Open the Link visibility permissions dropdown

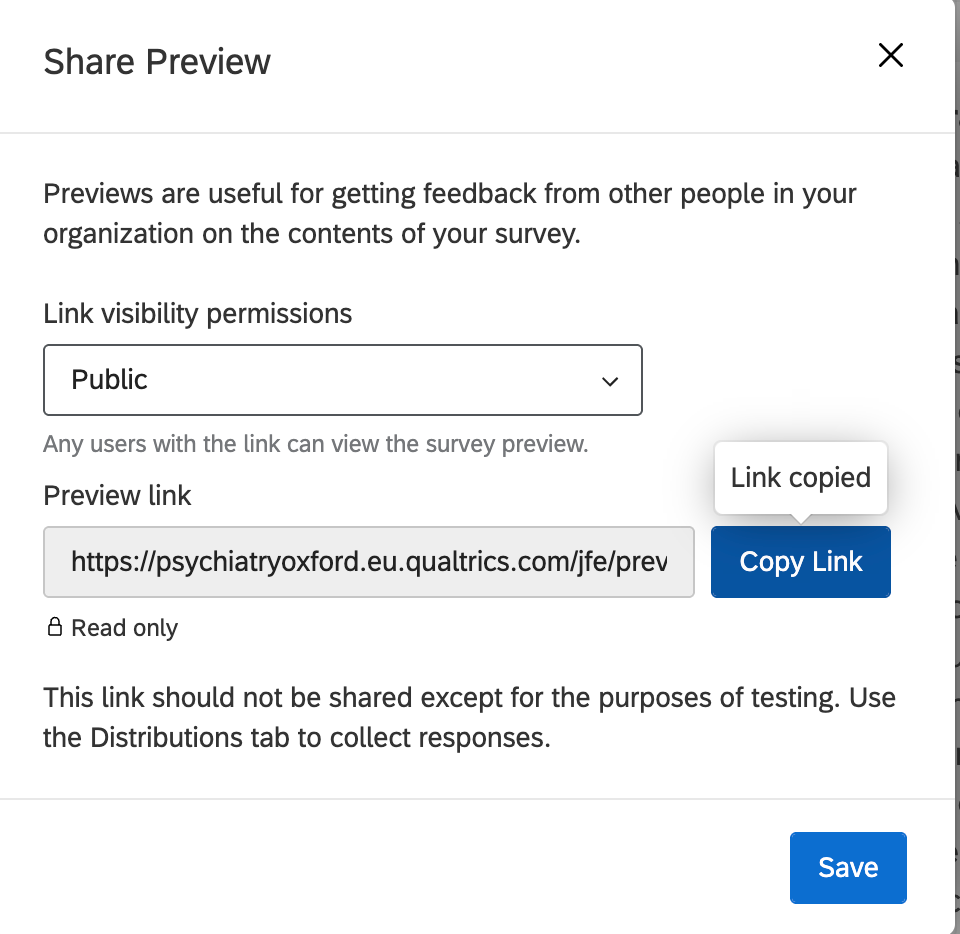pyautogui.click(x=343, y=379)
